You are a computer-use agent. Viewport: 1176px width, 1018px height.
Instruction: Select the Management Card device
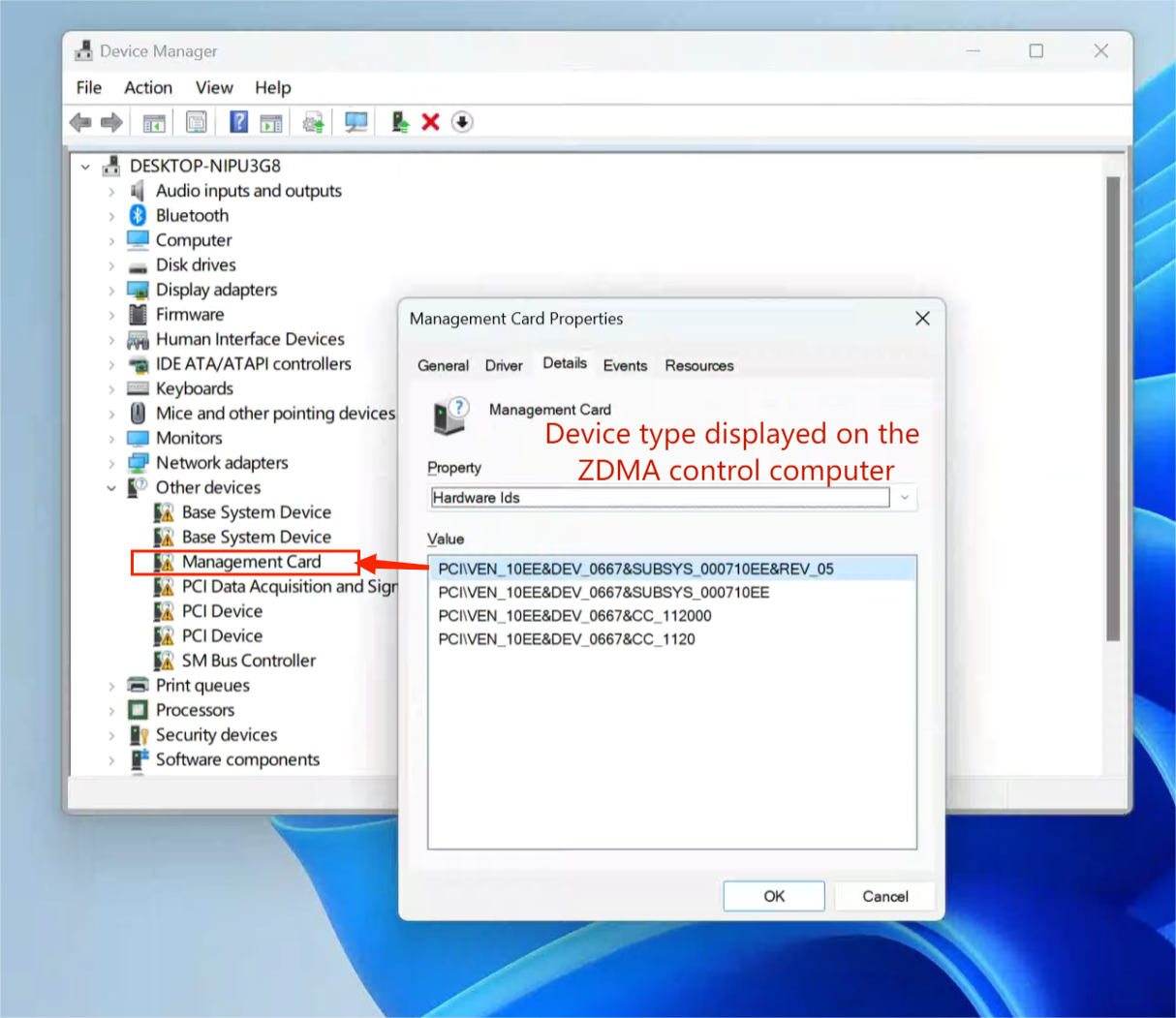[x=251, y=562]
